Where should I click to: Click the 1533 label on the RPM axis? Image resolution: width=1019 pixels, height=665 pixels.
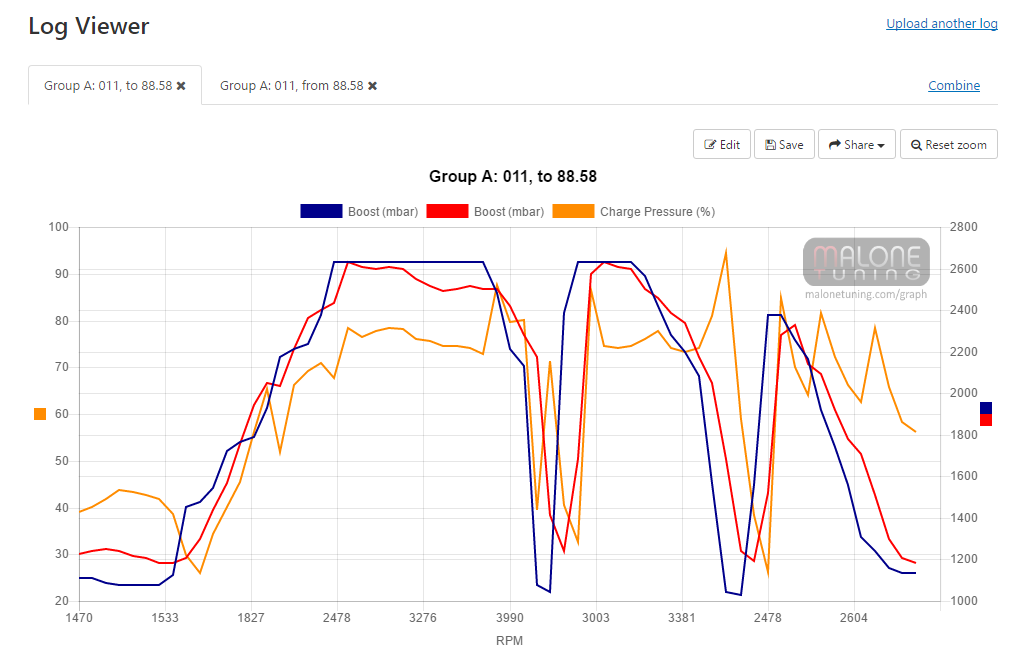pyautogui.click(x=165, y=618)
